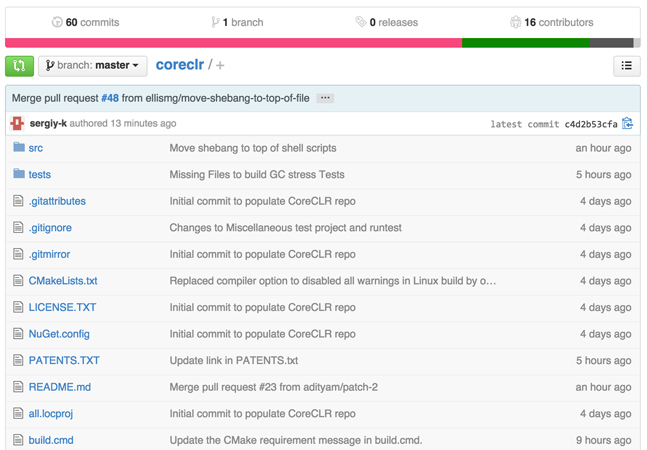Open sergiy-k author profile link
647x450 pixels.
click(x=48, y=123)
